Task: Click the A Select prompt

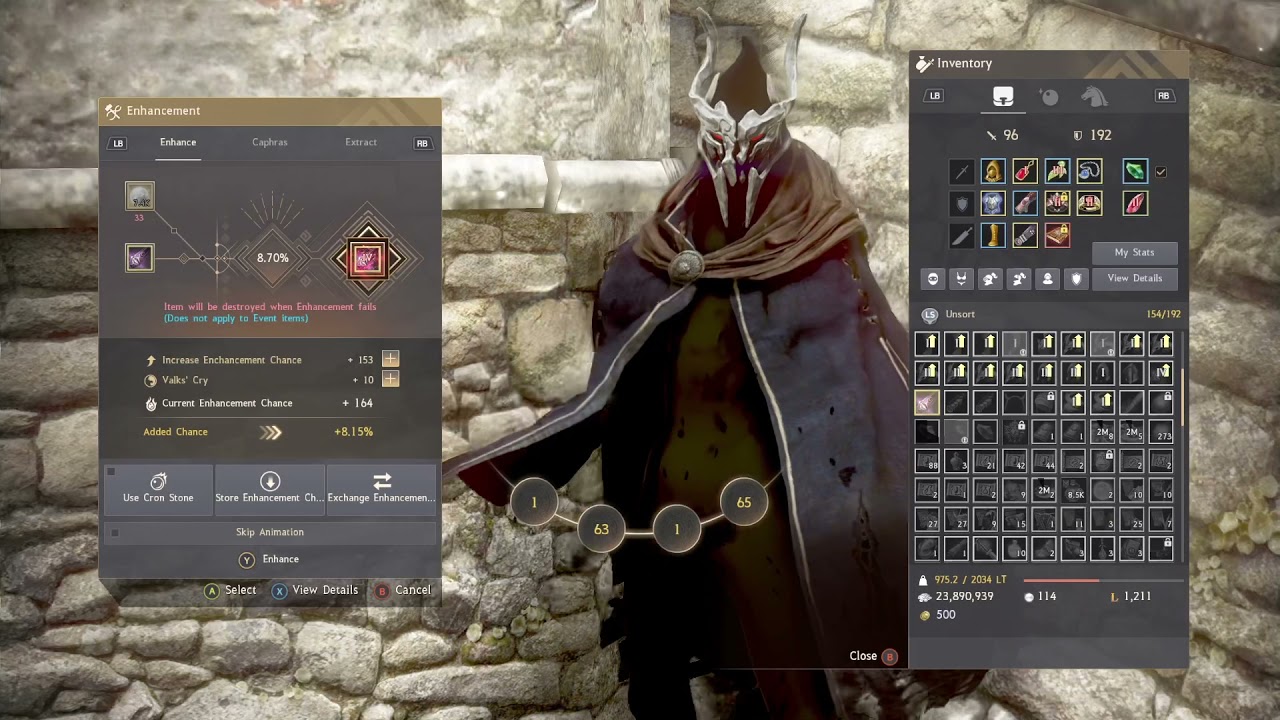Action: click(x=230, y=590)
